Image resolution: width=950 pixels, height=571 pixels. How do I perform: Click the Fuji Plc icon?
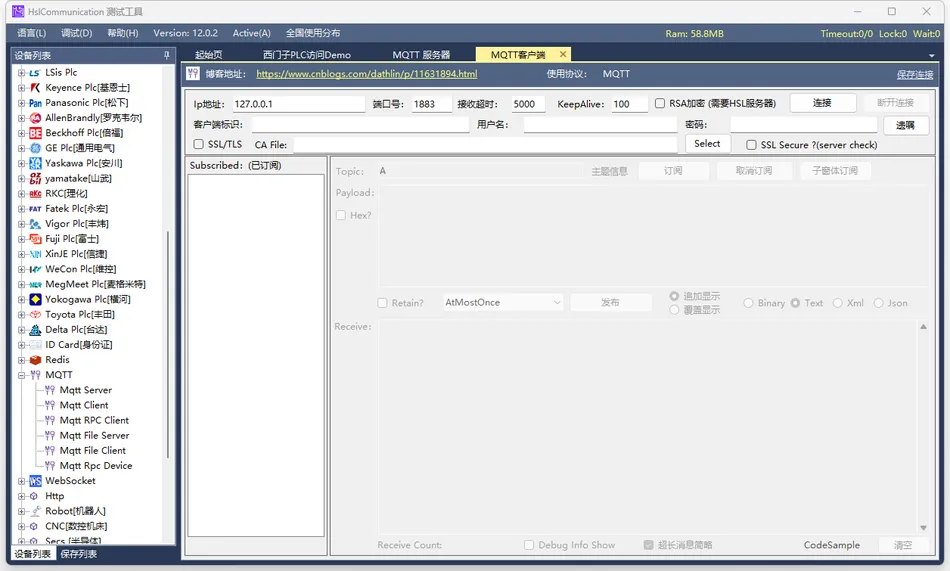pyautogui.click(x=35, y=239)
